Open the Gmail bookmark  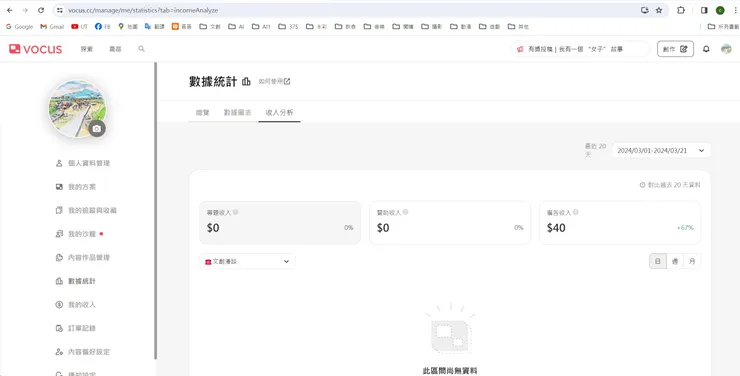52,27
